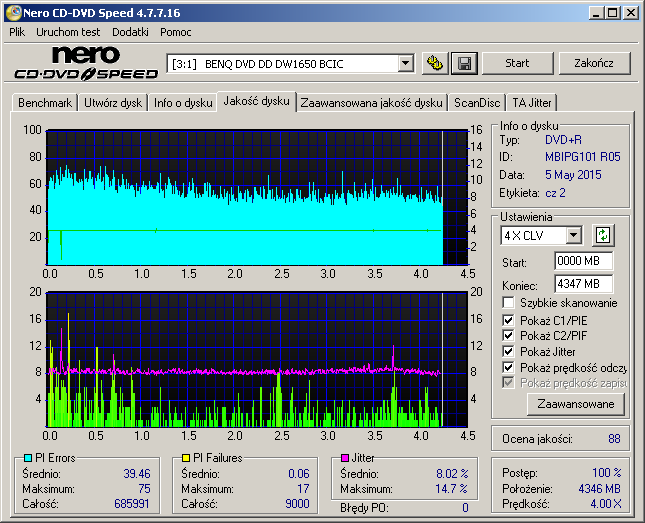Click Jitter Średnio value 8.02 %

point(452,474)
